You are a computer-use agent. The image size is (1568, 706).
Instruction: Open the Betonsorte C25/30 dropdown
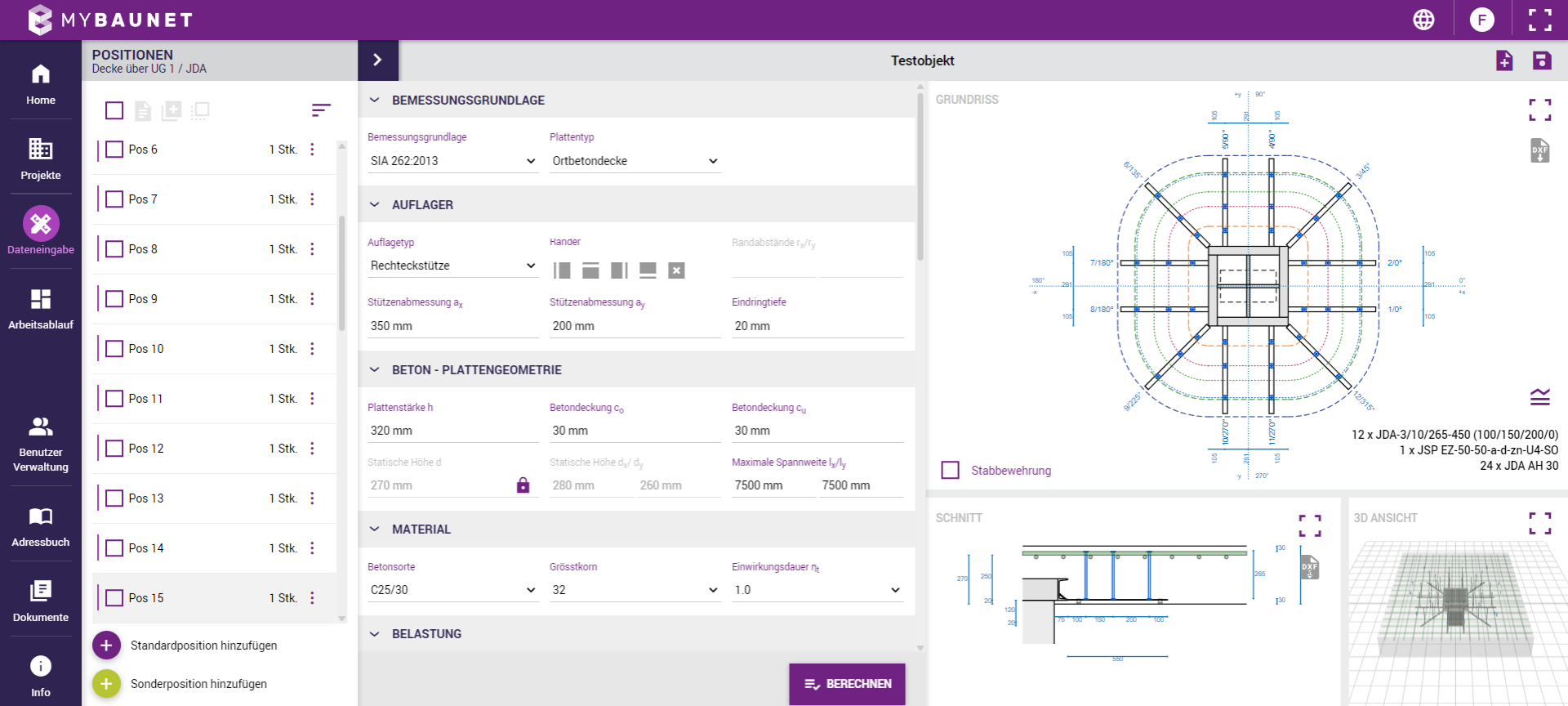(452, 590)
